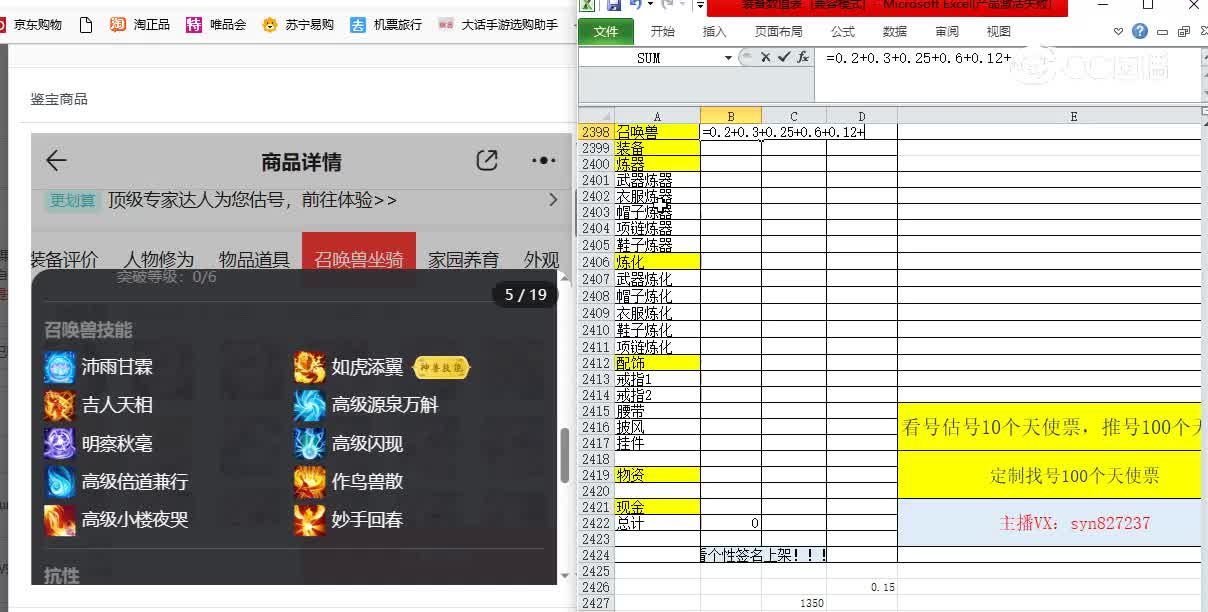
Task: Click the 更划算 tag
Action: [x=73, y=200]
